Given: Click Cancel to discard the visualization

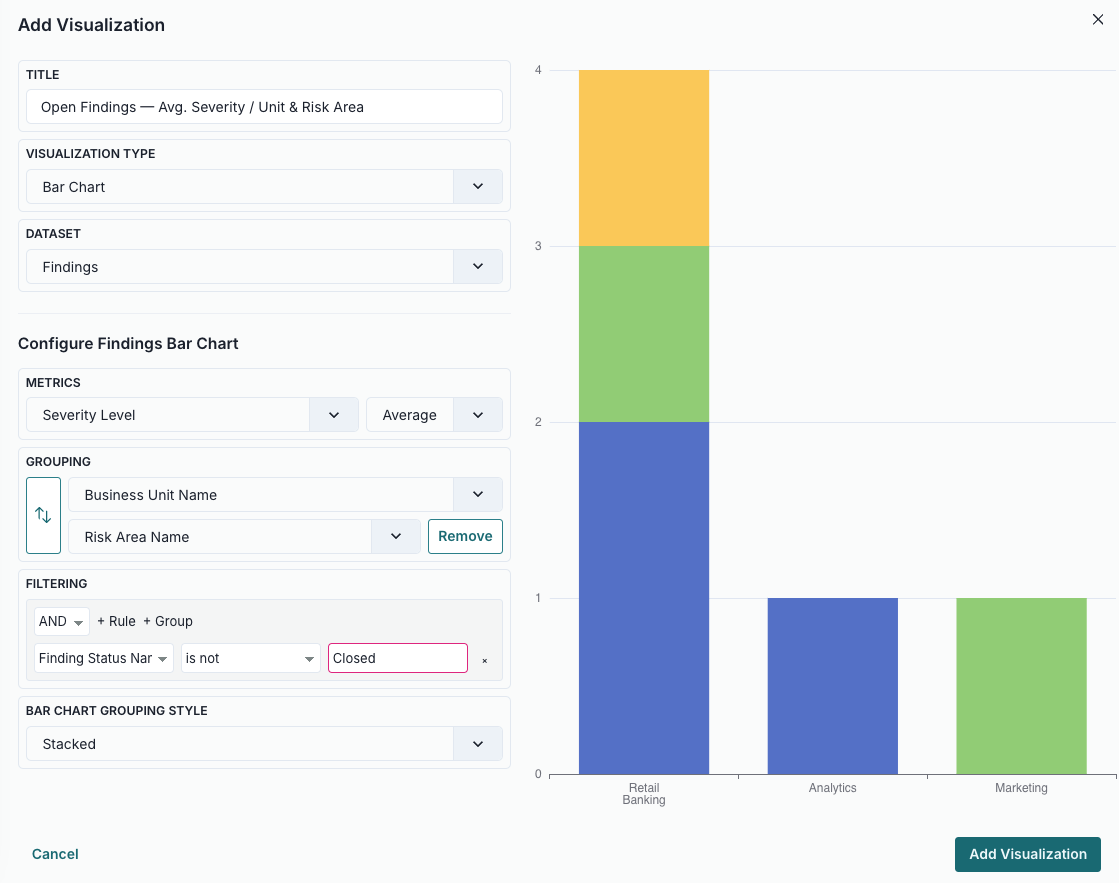Looking at the screenshot, I should click(54, 854).
